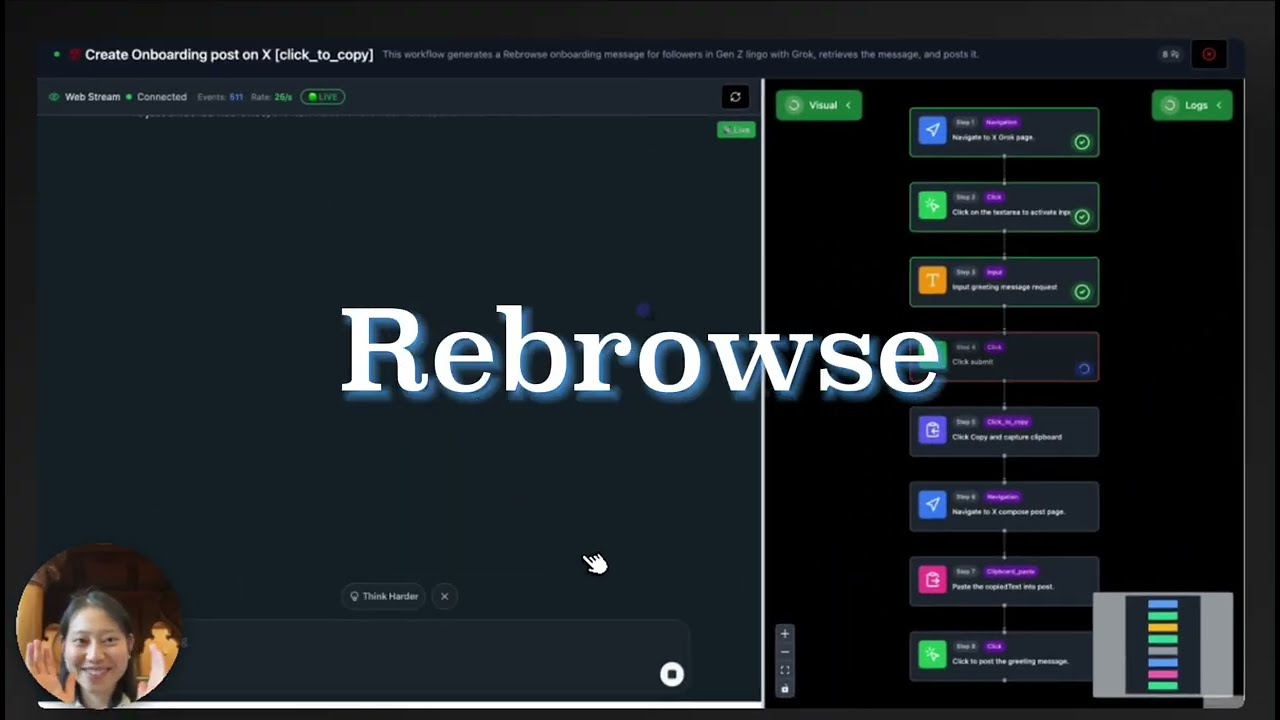Image resolution: width=1280 pixels, height=720 pixels.
Task: Click the Web Stream label
Action: [x=92, y=97]
